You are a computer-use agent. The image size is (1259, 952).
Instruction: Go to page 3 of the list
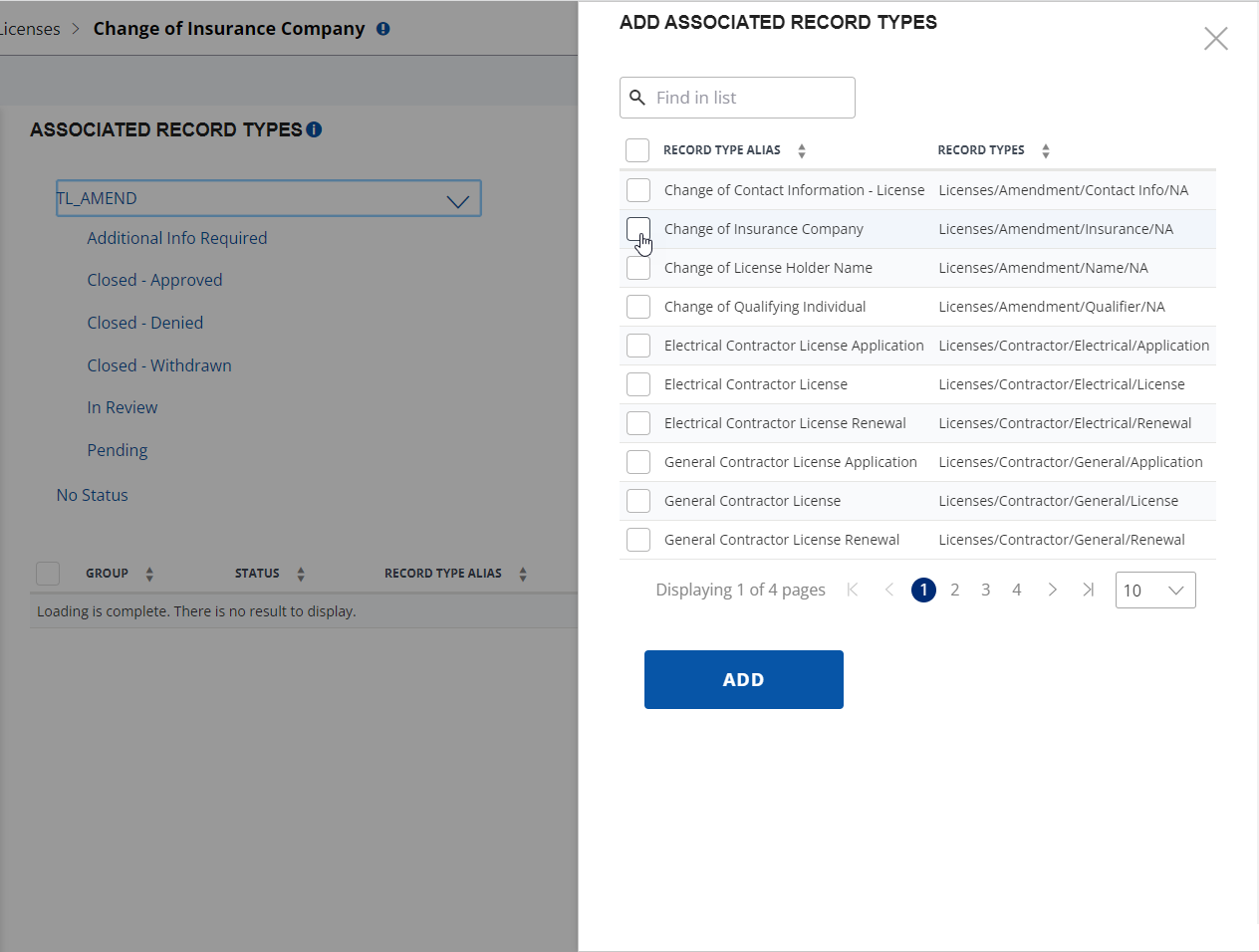click(x=985, y=590)
